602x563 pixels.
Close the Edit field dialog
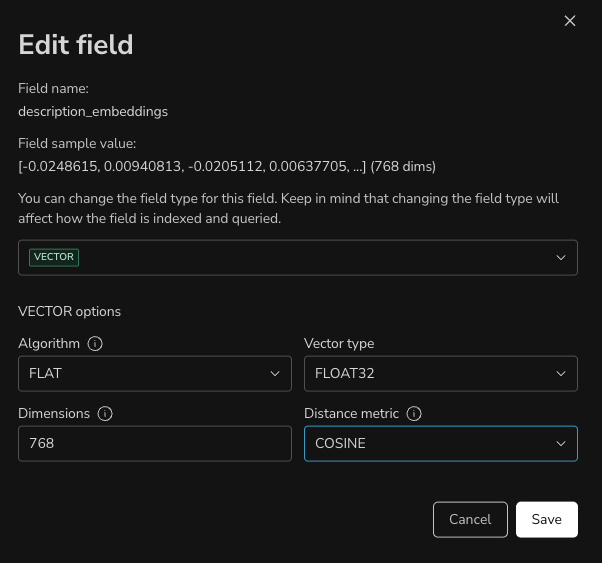(x=570, y=21)
